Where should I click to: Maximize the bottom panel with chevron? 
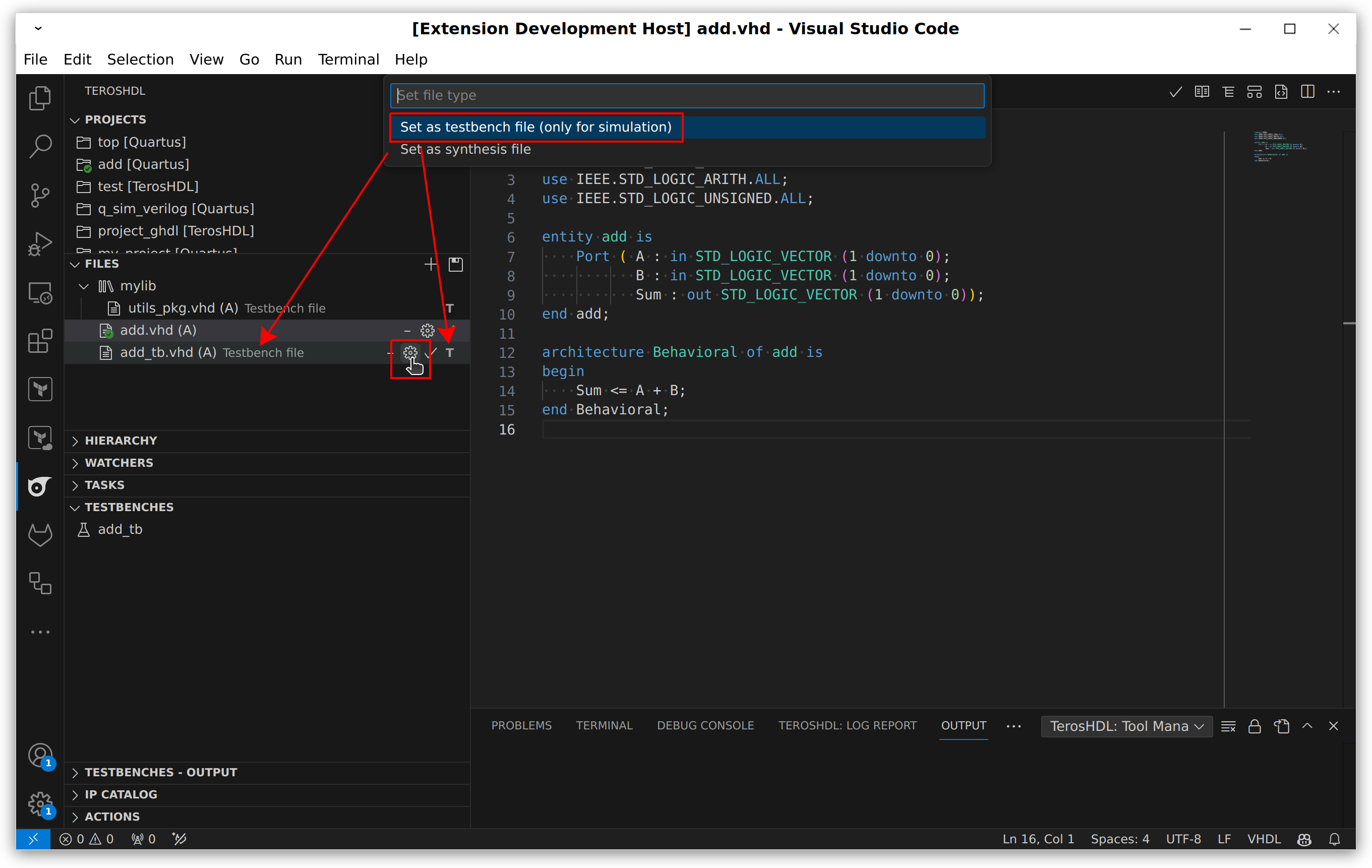(1307, 726)
